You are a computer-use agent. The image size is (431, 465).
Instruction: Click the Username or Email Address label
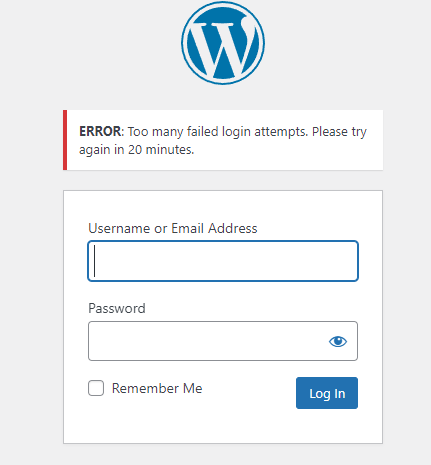tap(173, 228)
